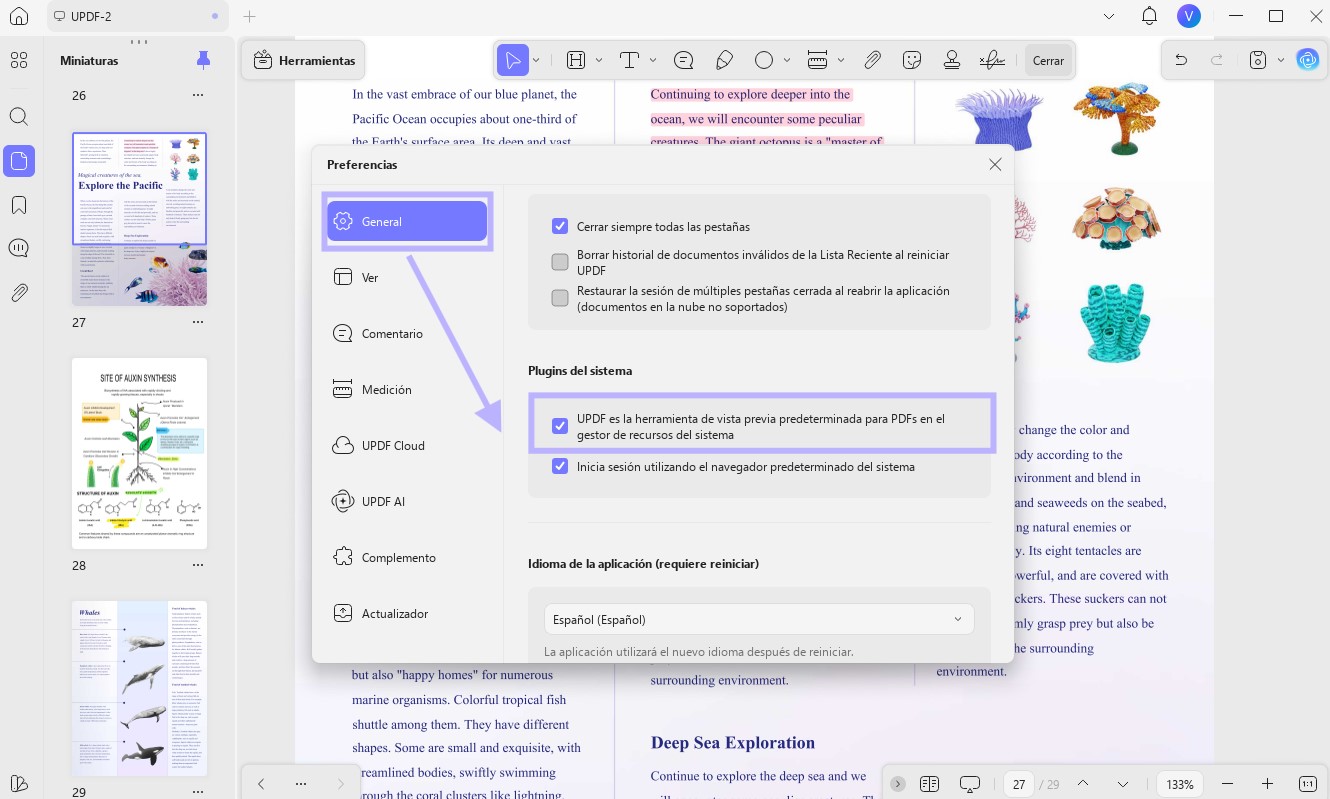Select the circle shape tool

764,60
